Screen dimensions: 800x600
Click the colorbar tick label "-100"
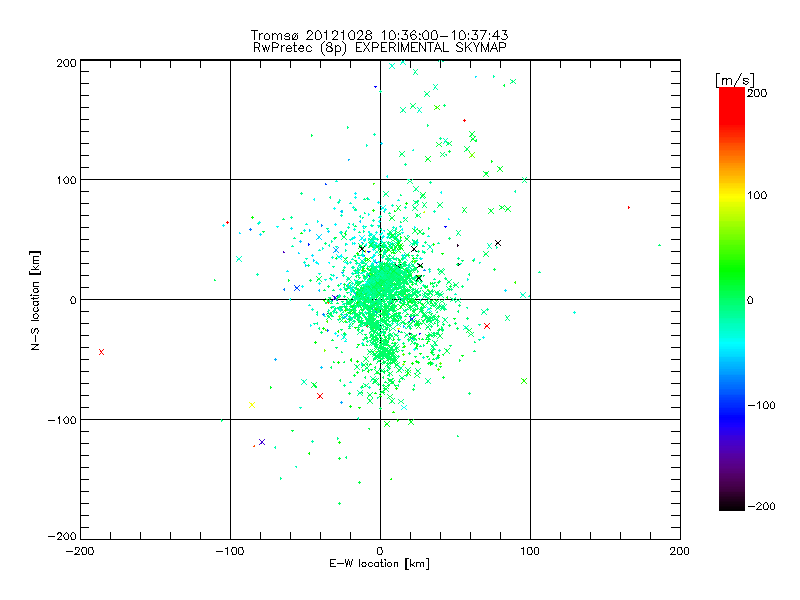click(x=761, y=406)
